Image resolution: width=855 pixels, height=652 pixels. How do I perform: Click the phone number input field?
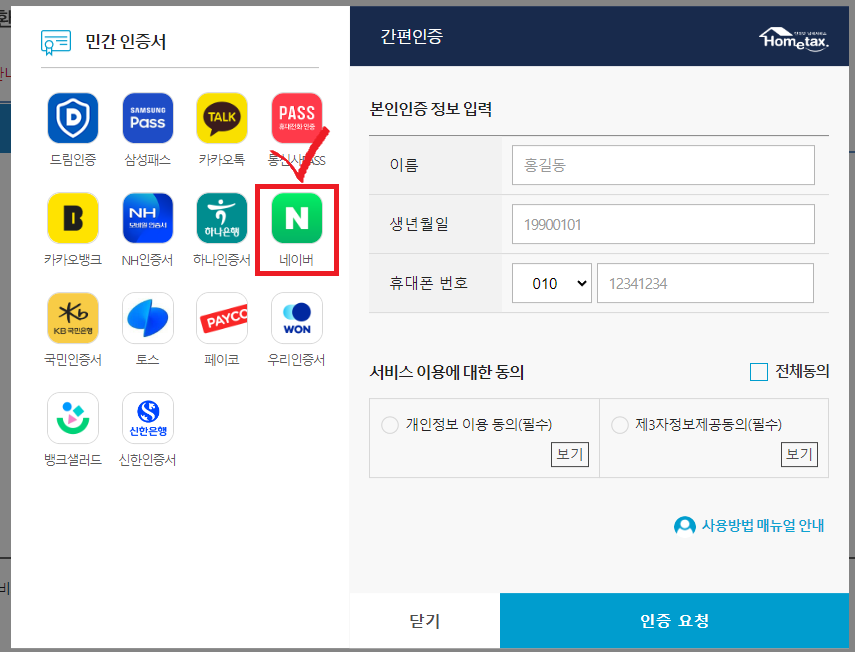coord(705,283)
